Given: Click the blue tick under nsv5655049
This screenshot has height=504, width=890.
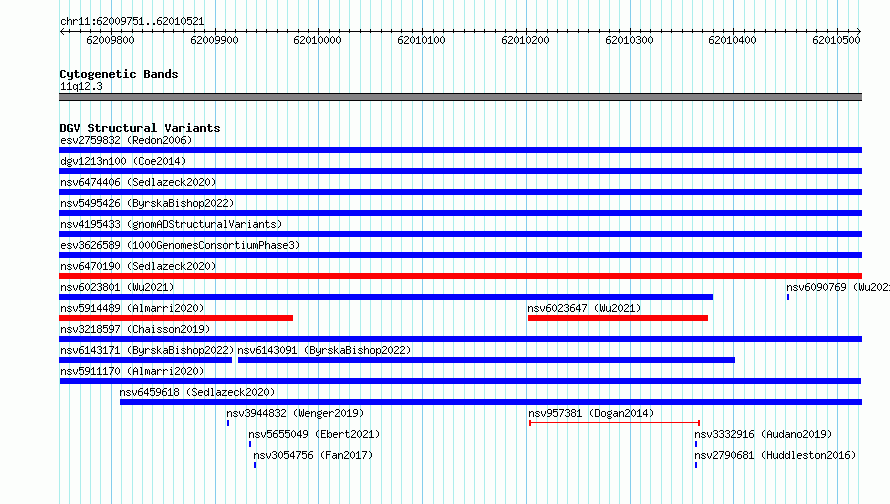Looking at the screenshot, I should (x=250, y=444).
